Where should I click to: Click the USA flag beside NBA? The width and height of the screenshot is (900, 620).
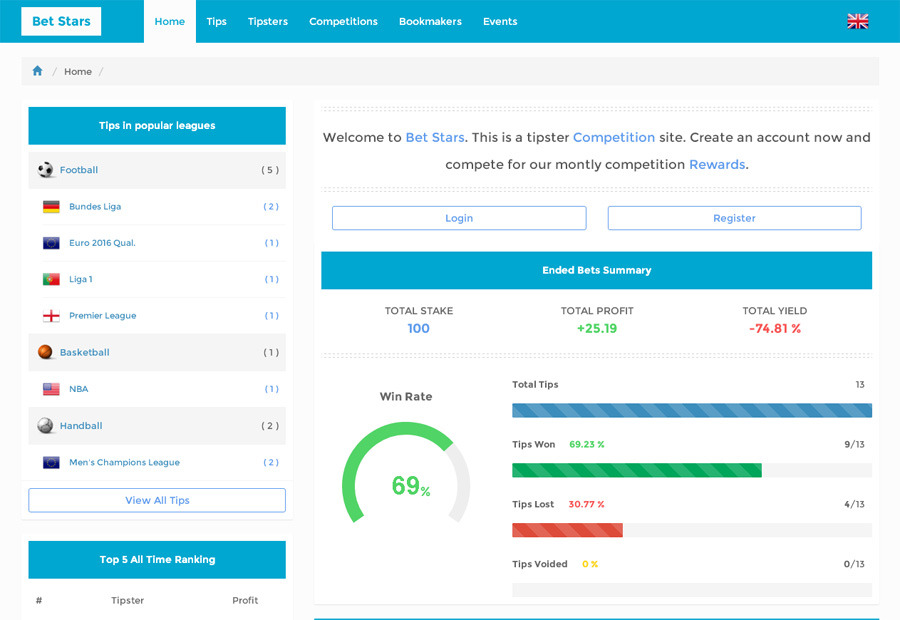[x=51, y=389]
